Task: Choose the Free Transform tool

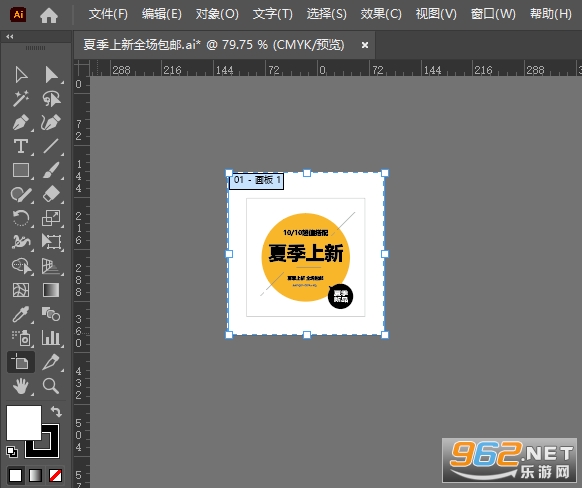Action: [x=51, y=242]
